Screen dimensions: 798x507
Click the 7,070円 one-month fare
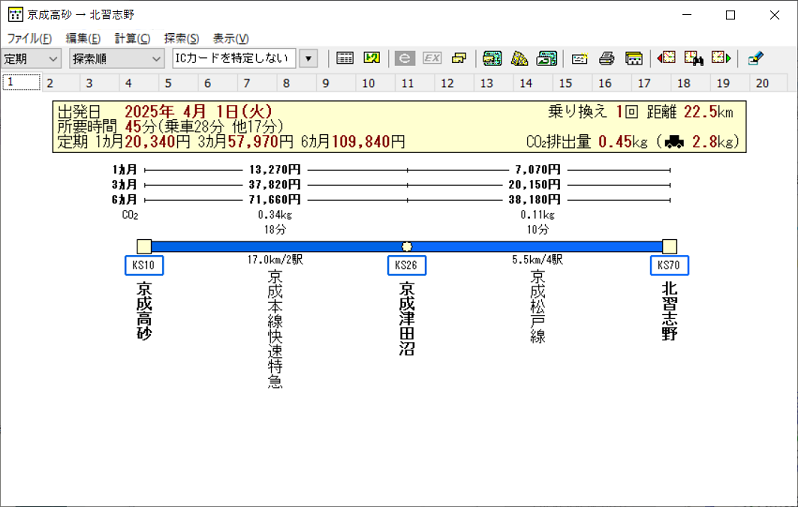click(x=537, y=170)
